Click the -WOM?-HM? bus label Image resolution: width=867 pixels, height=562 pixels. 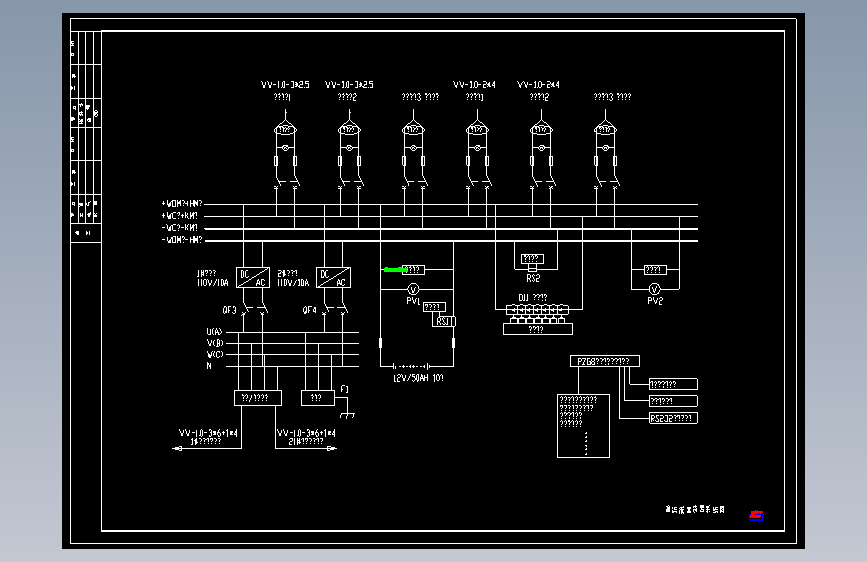click(x=182, y=240)
